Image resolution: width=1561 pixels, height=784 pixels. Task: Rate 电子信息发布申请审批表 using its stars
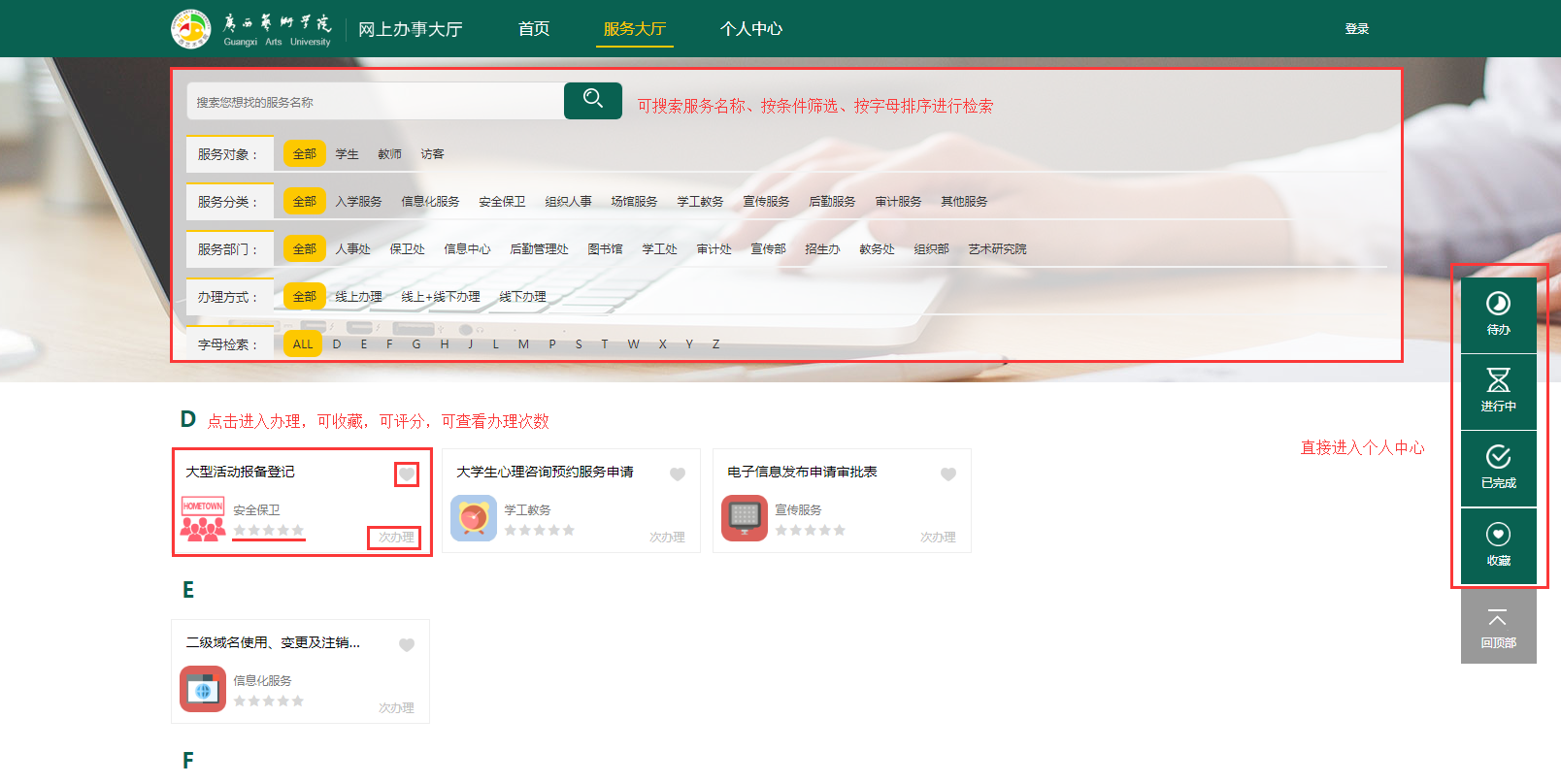811,530
